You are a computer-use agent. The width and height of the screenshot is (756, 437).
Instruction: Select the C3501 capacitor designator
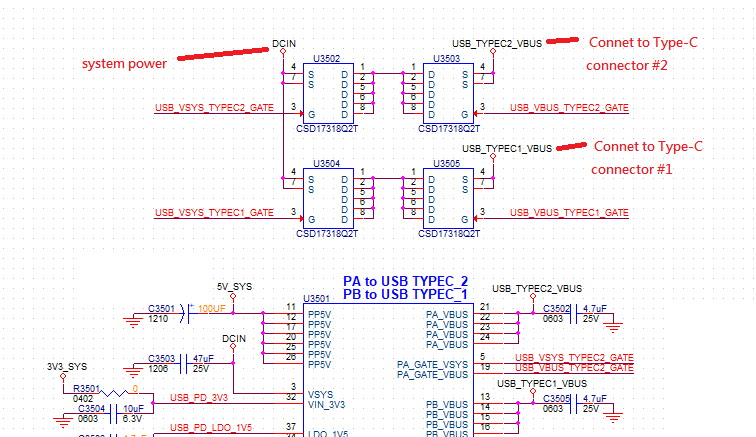coord(161,309)
